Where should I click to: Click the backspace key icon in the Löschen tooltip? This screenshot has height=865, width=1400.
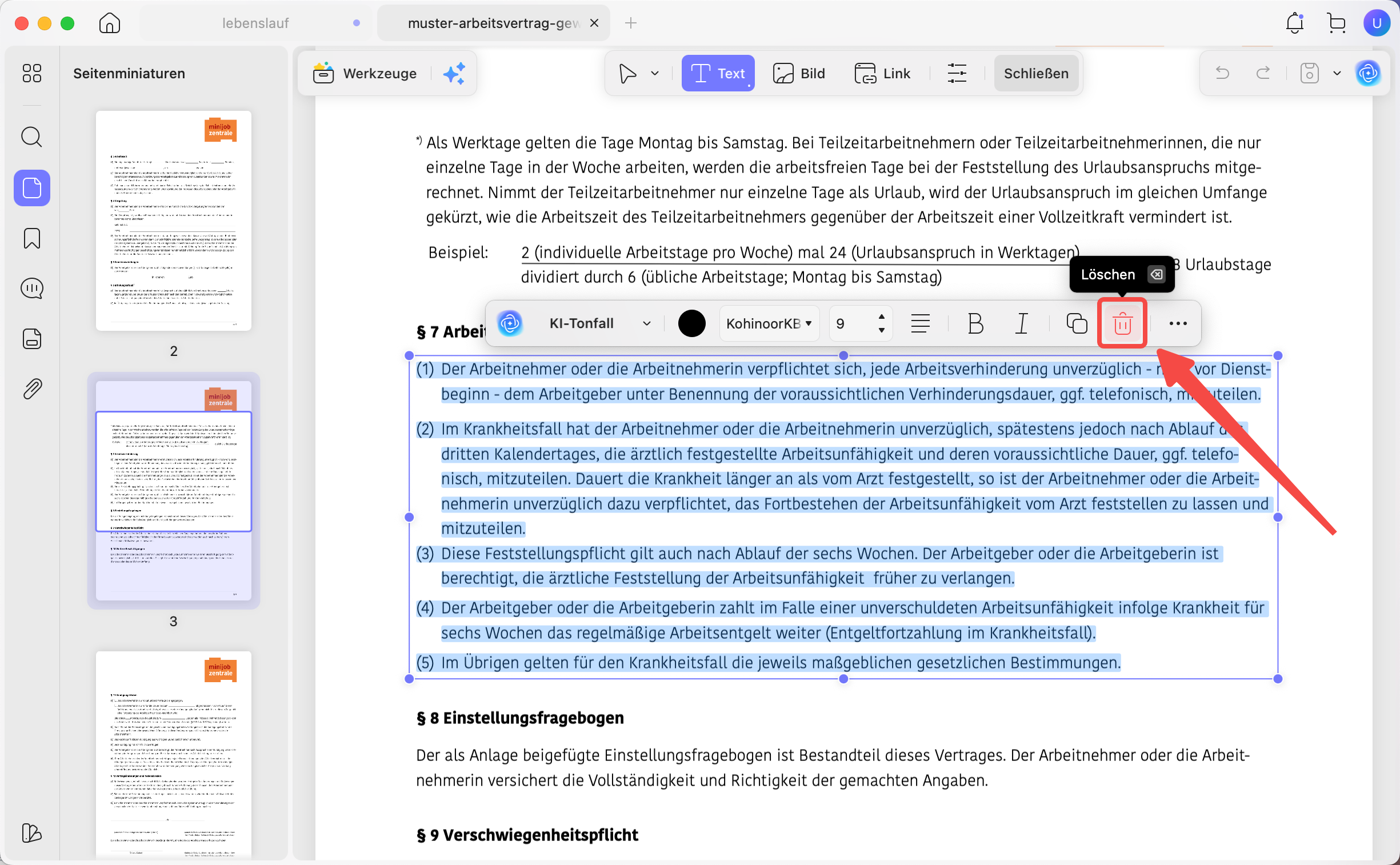[1155, 275]
